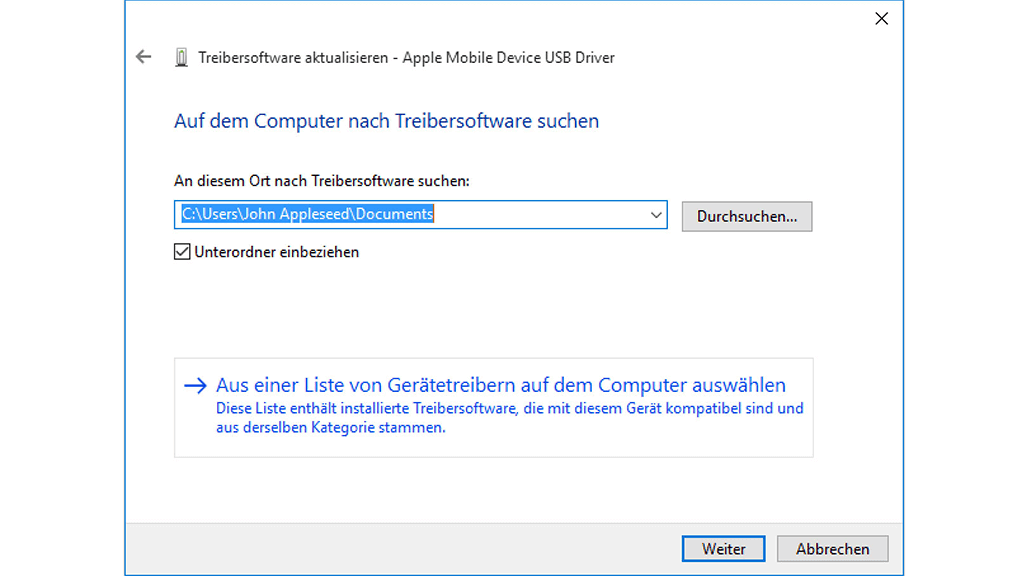Click the 'Unterordner einbeziehen' label text
This screenshot has height=576, width=1024.
tap(276, 252)
